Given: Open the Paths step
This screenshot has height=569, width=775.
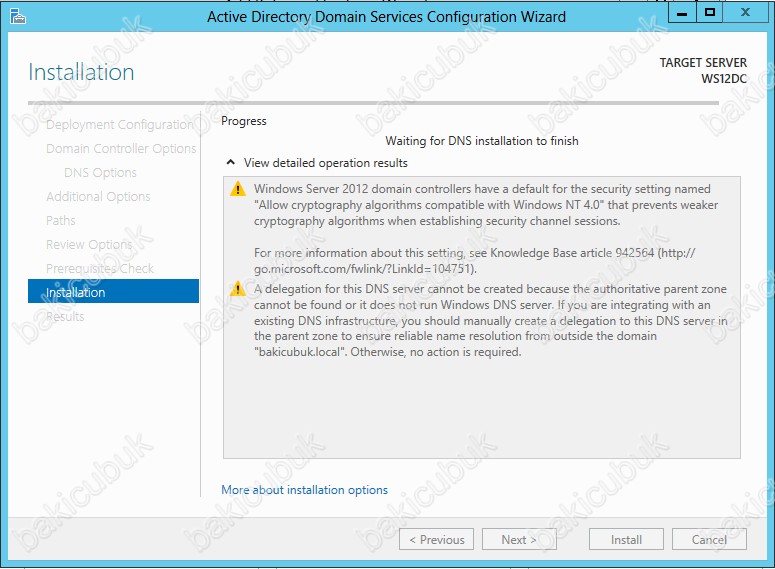Looking at the screenshot, I should (x=61, y=220).
